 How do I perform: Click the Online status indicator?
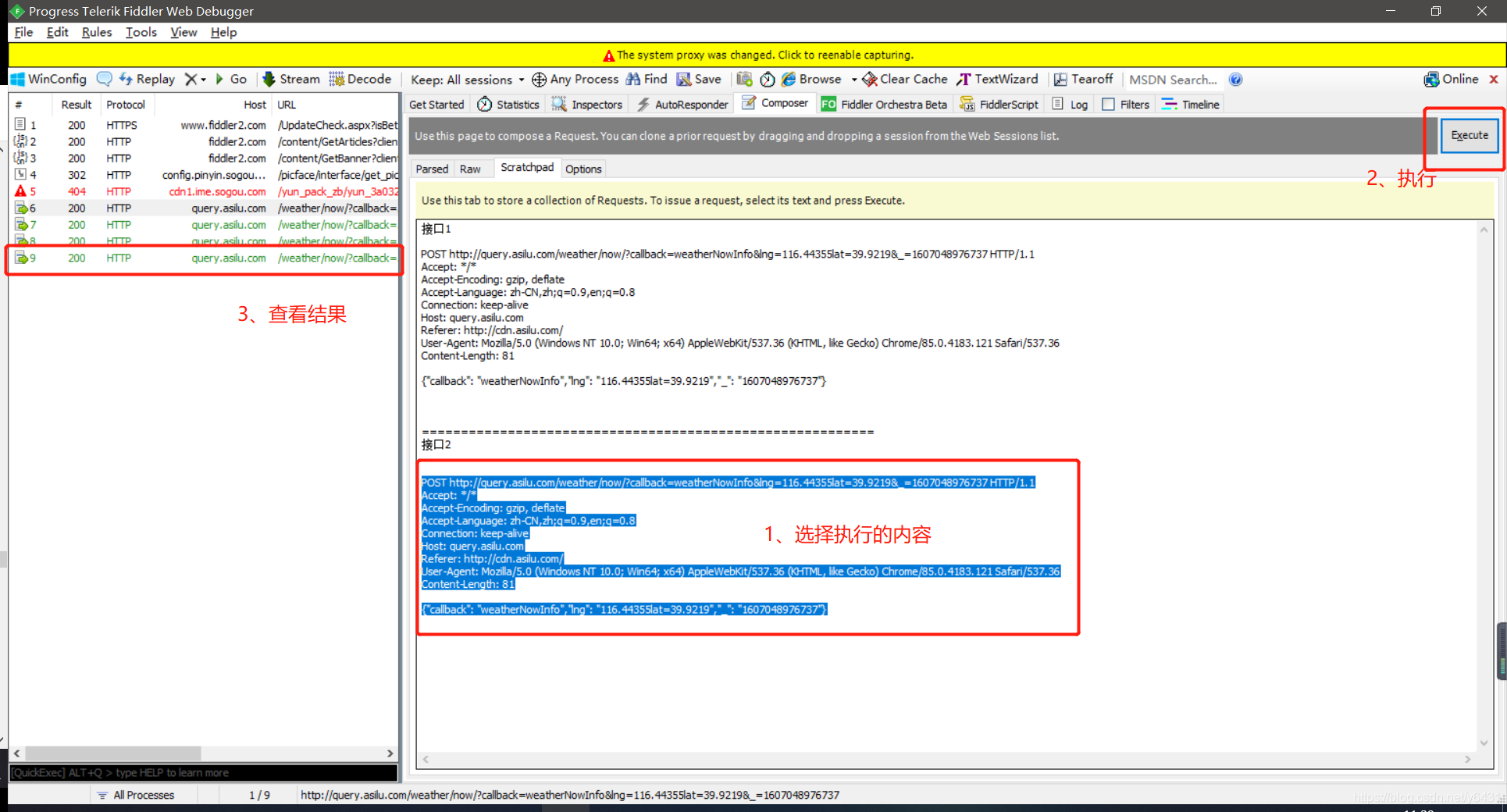pyautogui.click(x=1452, y=79)
